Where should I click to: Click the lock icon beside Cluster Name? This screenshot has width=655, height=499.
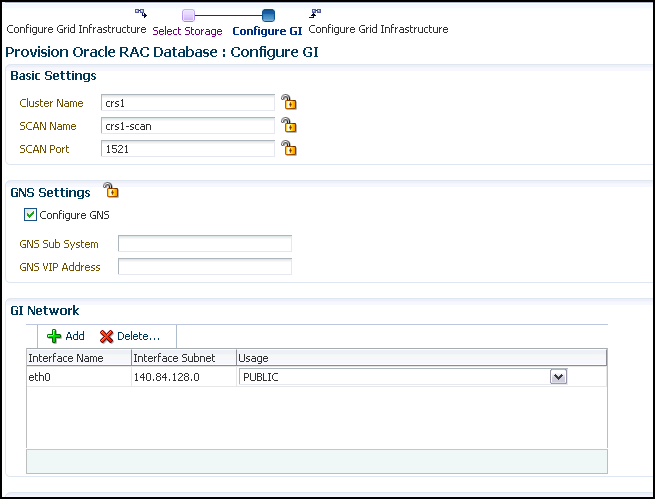pos(289,102)
